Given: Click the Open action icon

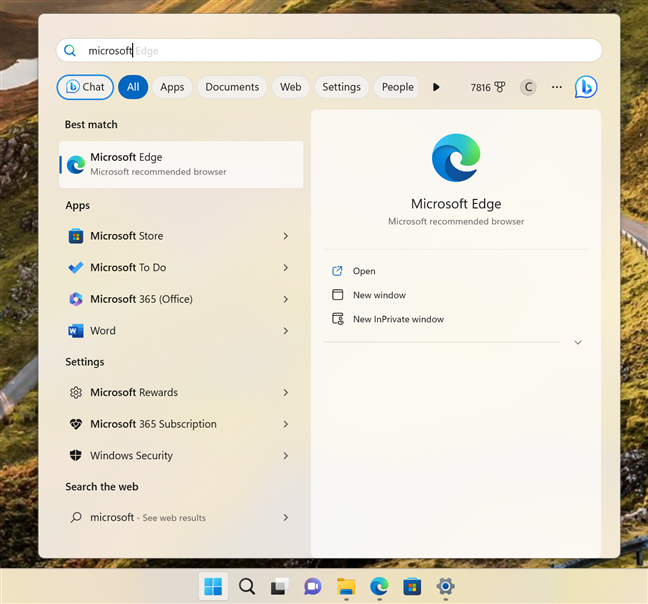Looking at the screenshot, I should 337,271.
